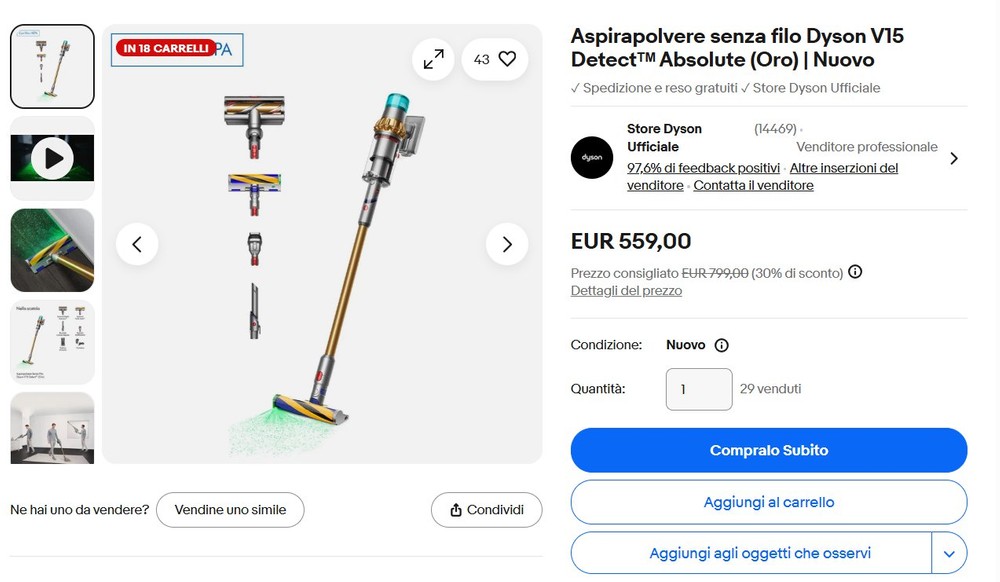Show the previous product image
Viewport: 1000px width, 582px height.
(x=137, y=244)
